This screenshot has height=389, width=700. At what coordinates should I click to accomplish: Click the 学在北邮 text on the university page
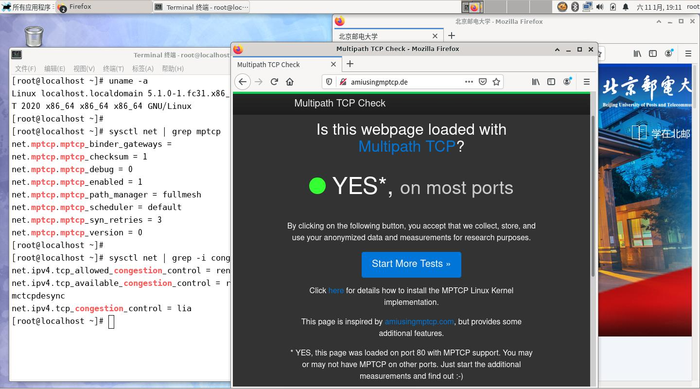pyautogui.click(x=671, y=134)
